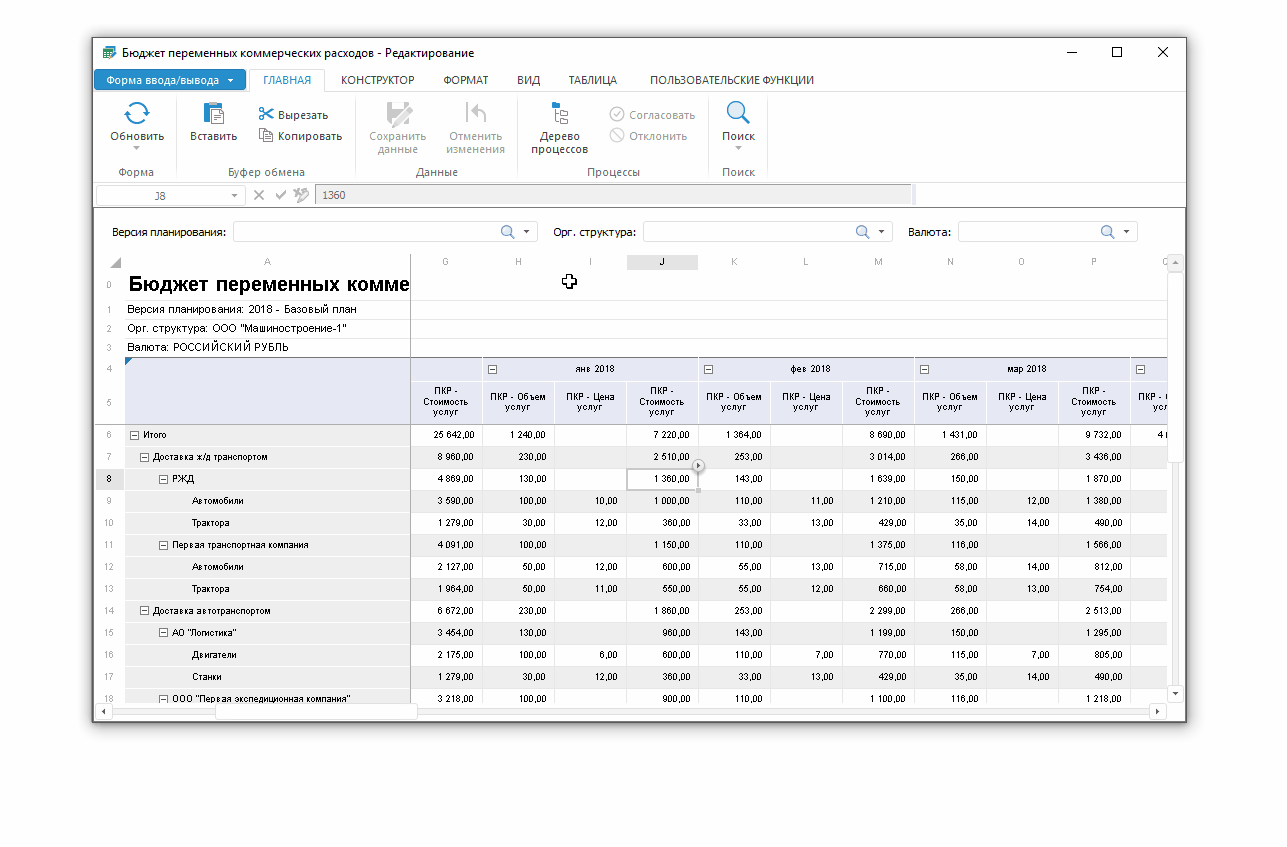Click the Сохранить данные icon

398,113
